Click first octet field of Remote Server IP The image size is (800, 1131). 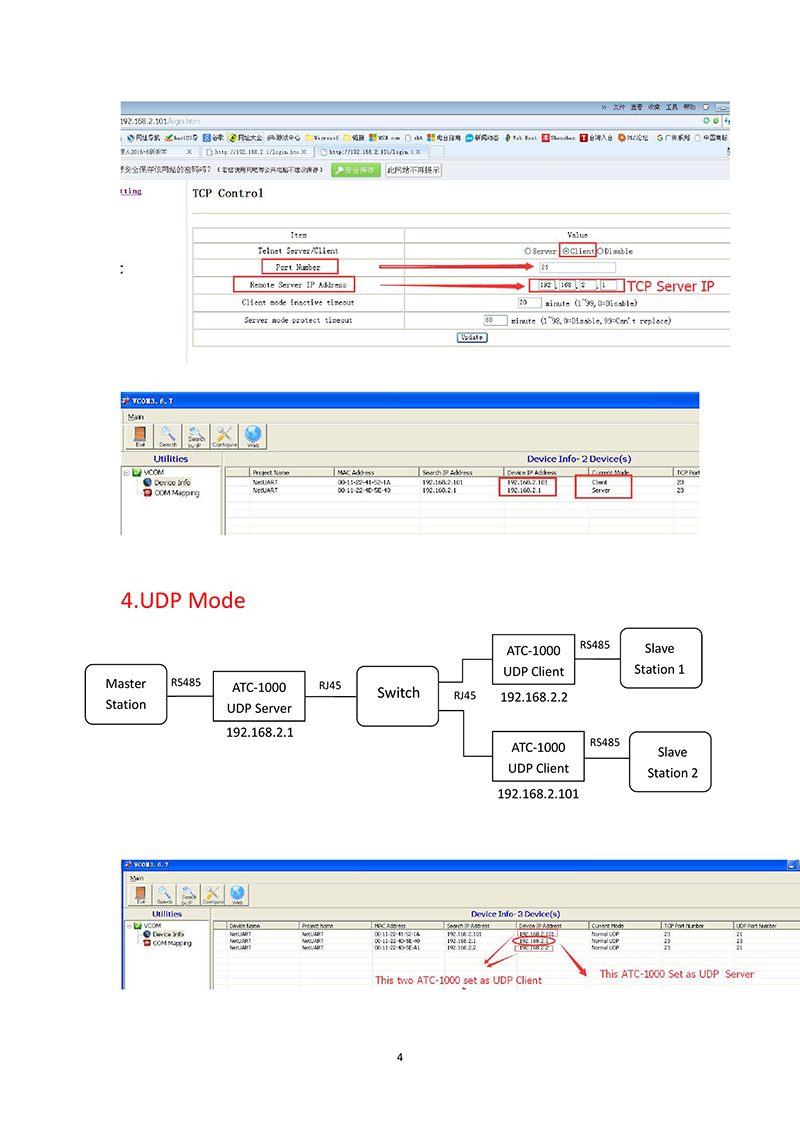click(x=546, y=285)
